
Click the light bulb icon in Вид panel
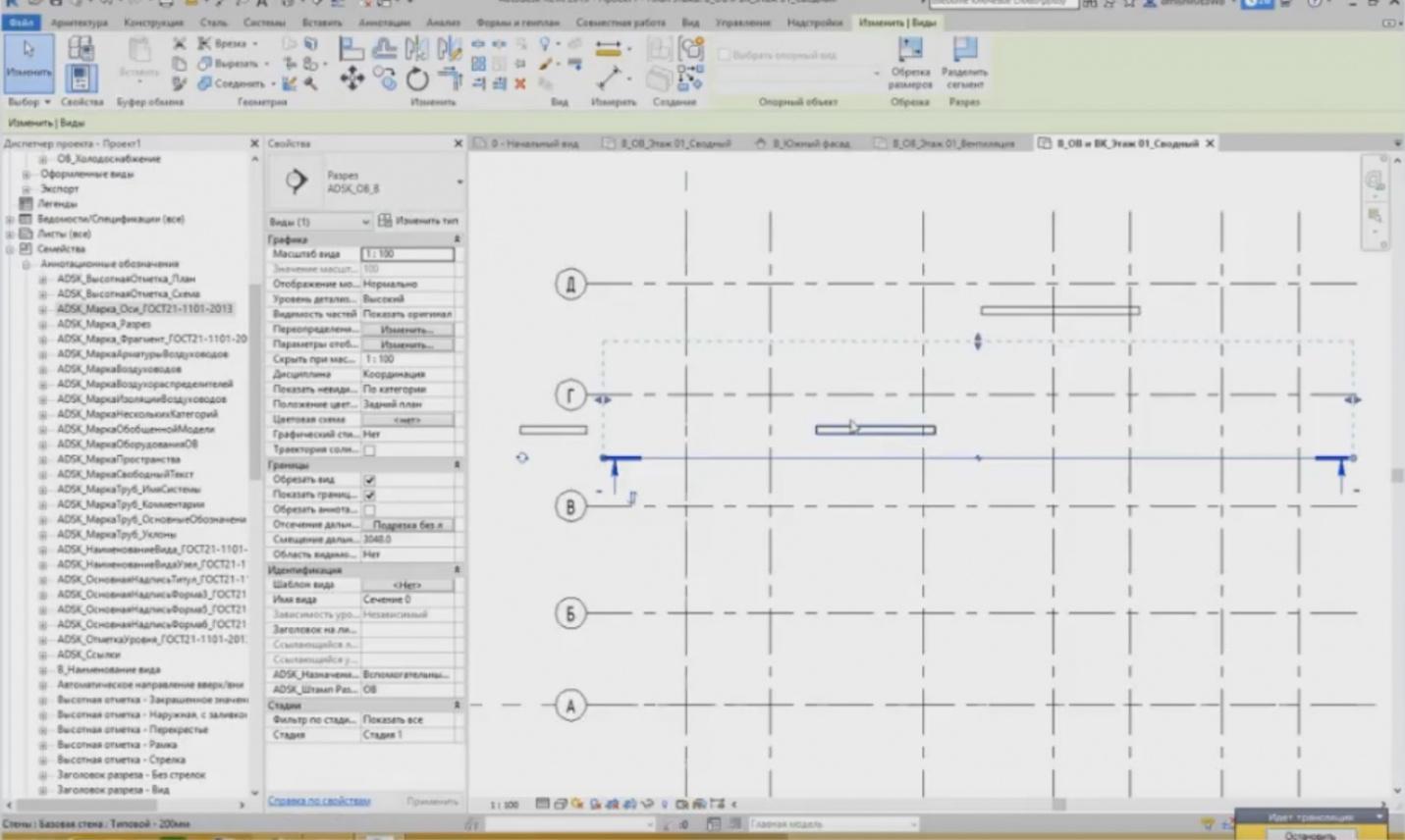(545, 44)
